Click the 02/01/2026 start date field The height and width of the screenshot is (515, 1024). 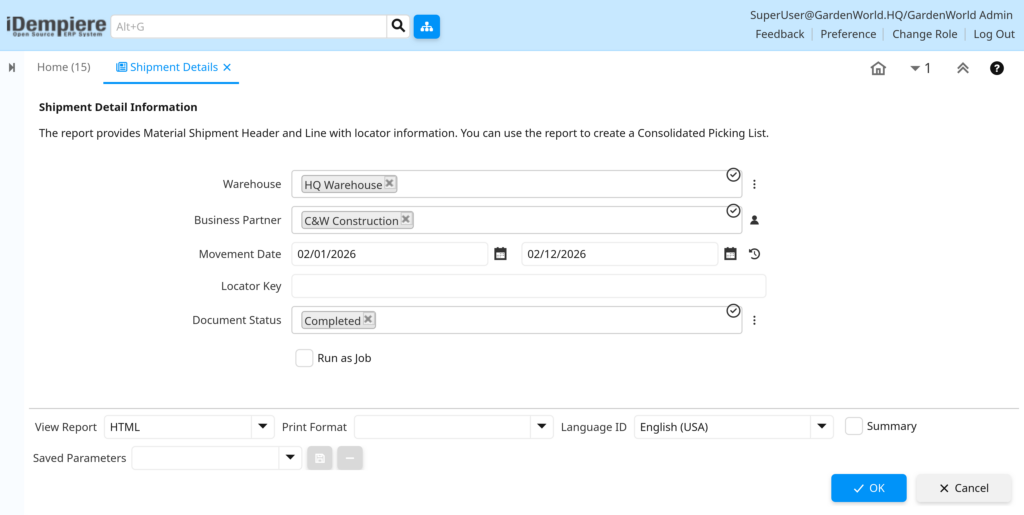point(389,254)
